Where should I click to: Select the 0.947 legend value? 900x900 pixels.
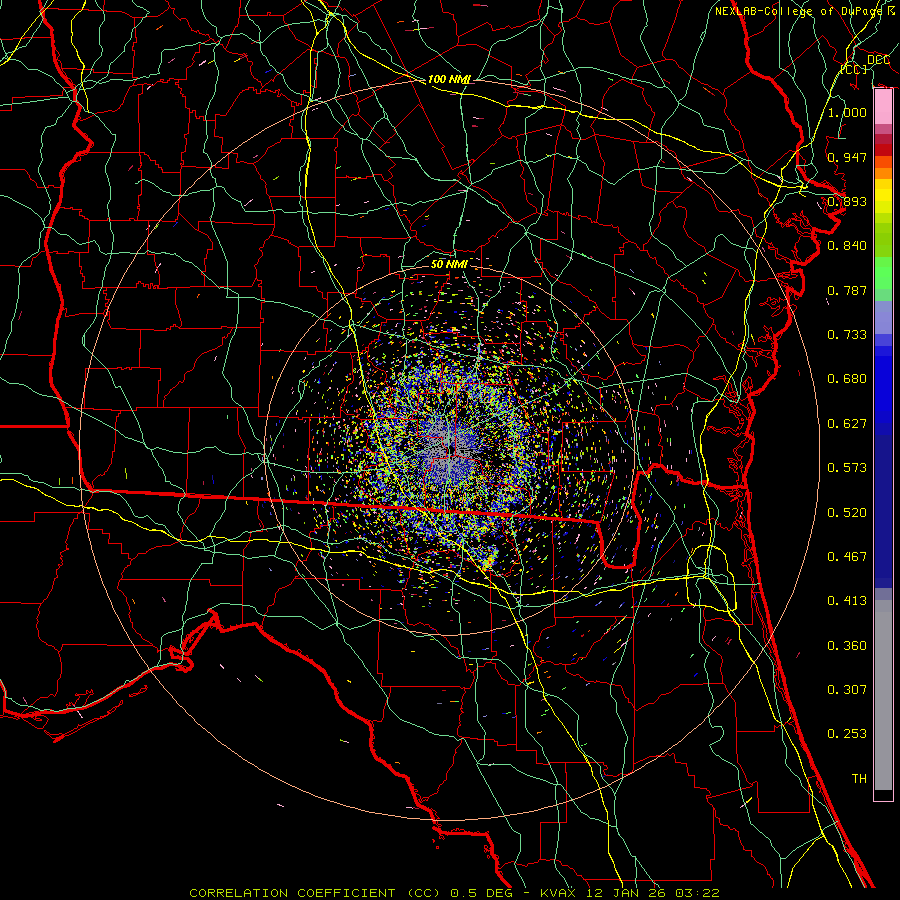pyautogui.click(x=847, y=157)
